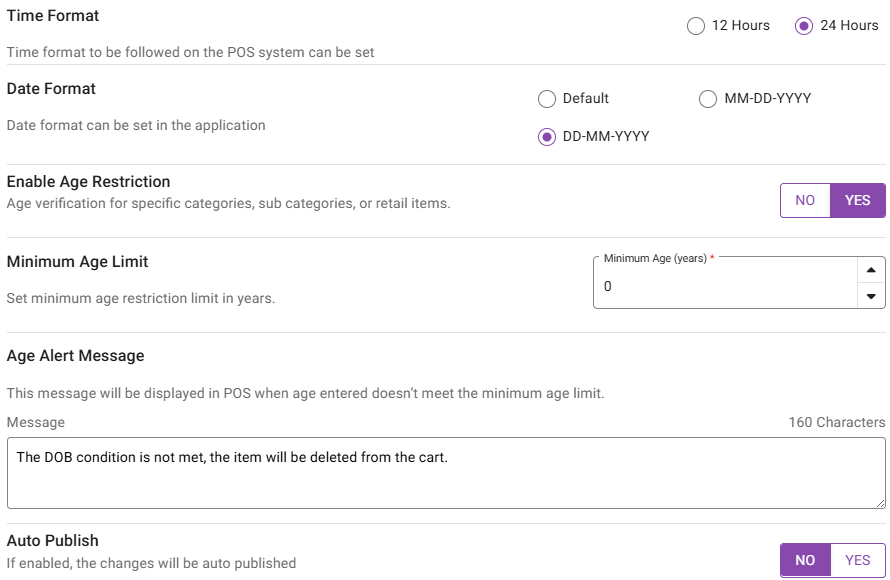The height and width of the screenshot is (580, 890).
Task: Set Auto Publish to NO
Action: point(805,560)
